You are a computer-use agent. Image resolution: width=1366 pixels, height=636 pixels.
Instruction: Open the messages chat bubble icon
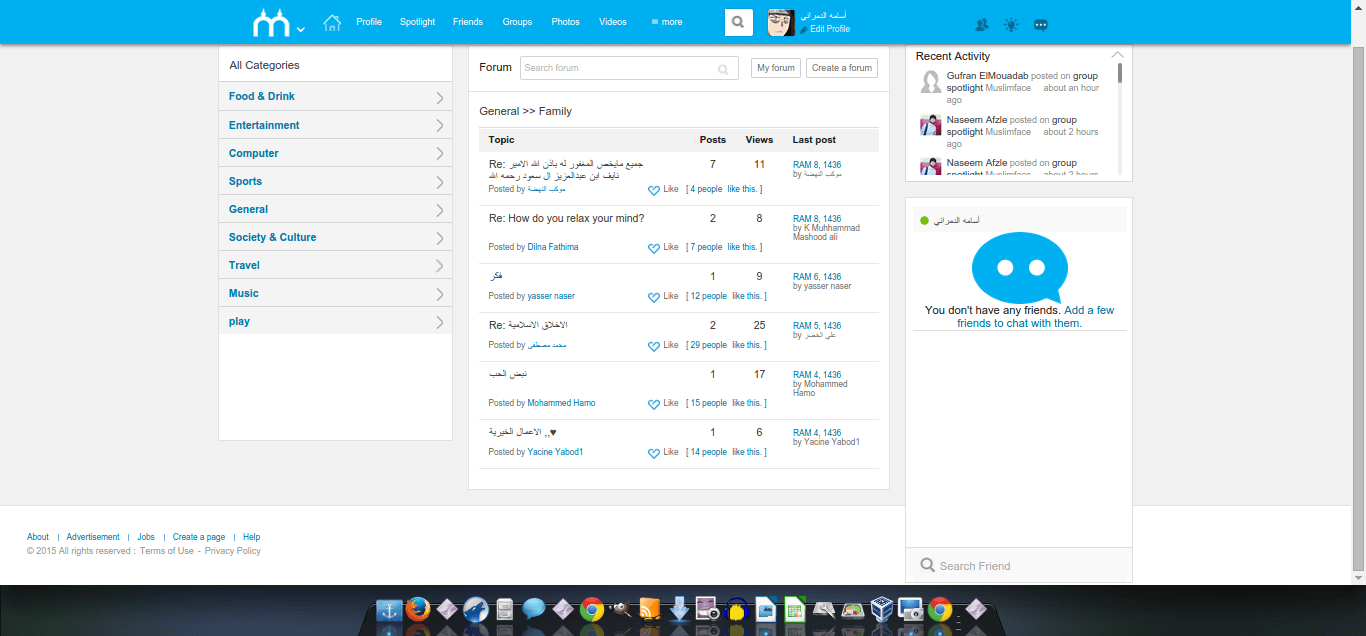coord(1041,26)
